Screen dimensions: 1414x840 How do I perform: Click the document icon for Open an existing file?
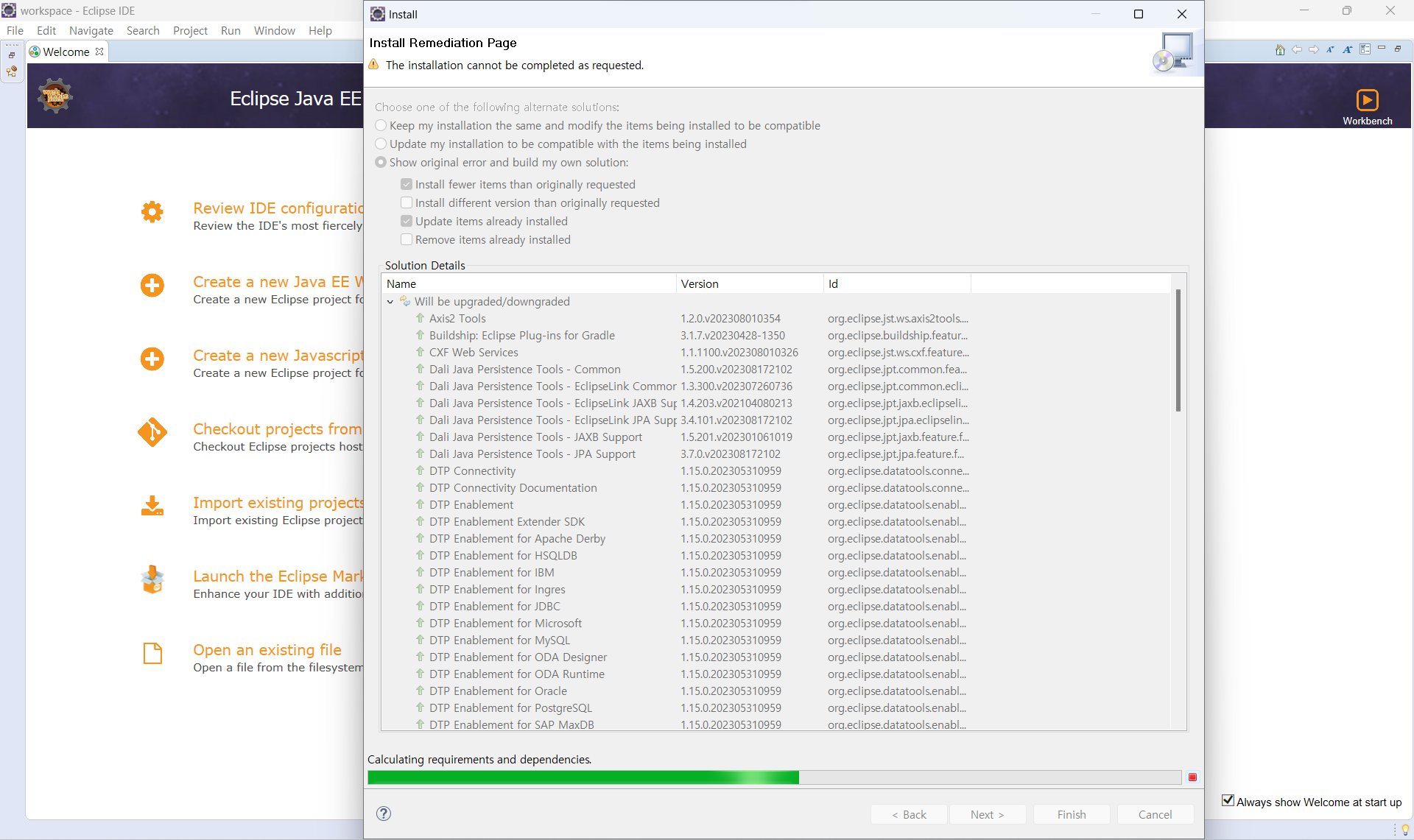pos(152,653)
